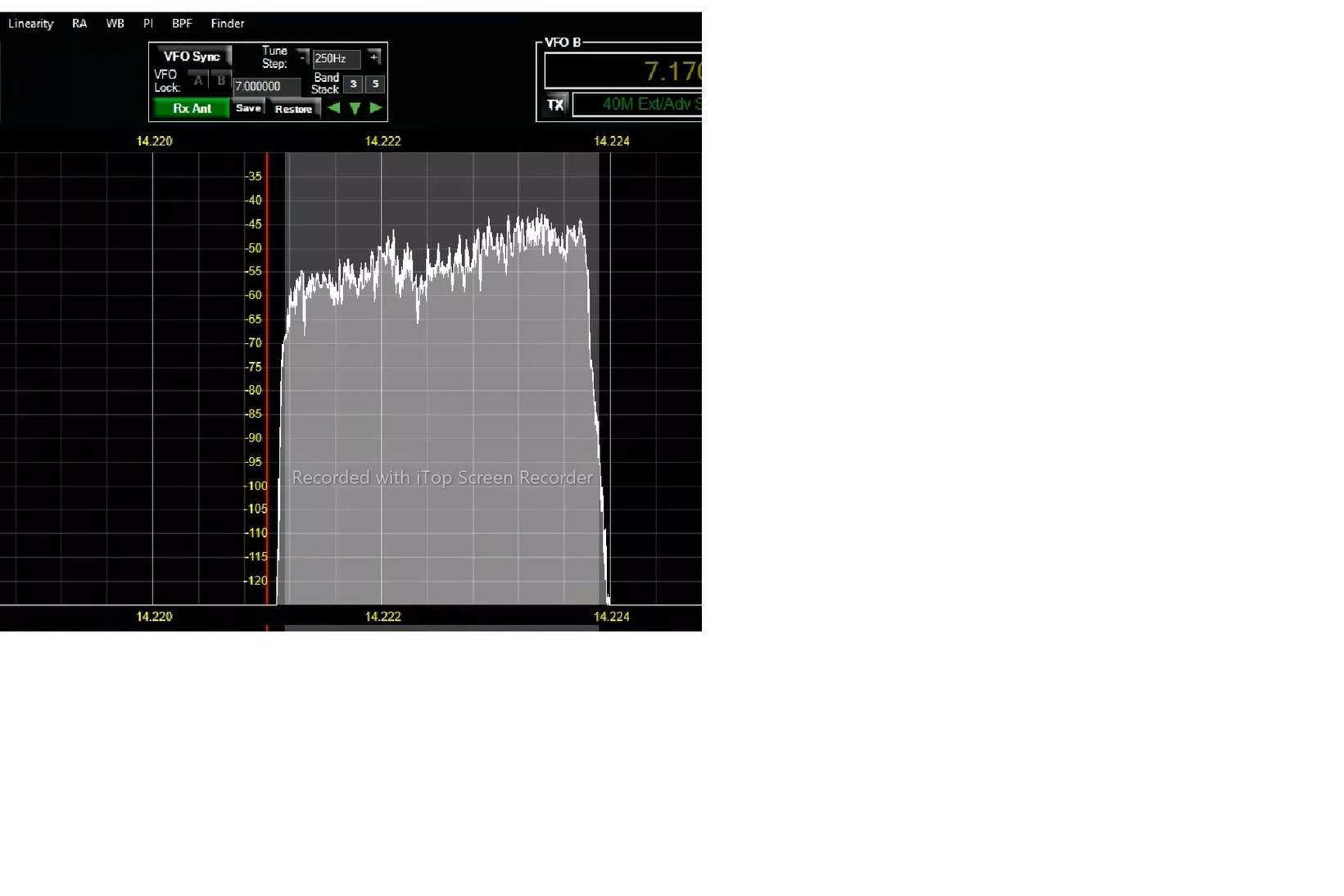Click the green down arrow icon
The image size is (1344, 896).
coord(355,108)
